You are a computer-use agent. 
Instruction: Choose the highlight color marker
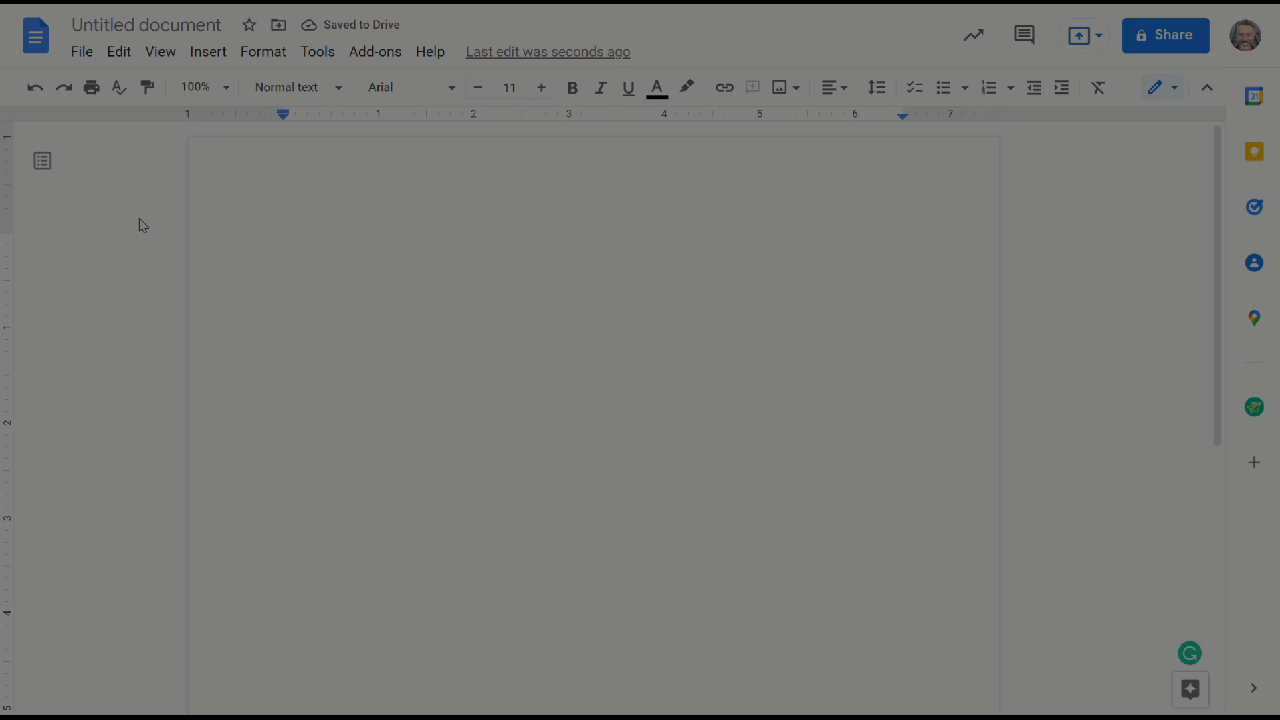(686, 88)
